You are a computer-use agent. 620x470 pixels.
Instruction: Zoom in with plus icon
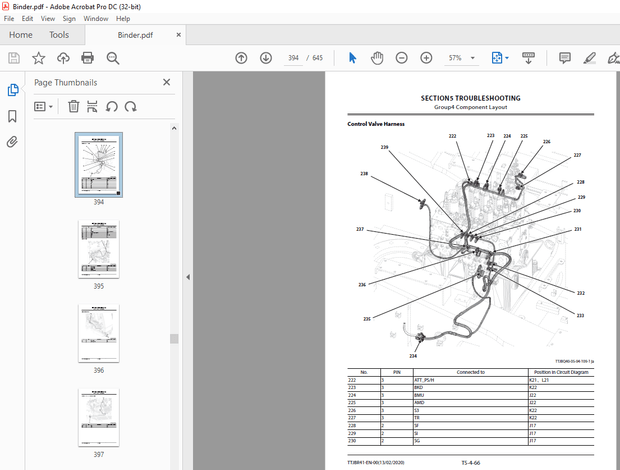[x=426, y=58]
